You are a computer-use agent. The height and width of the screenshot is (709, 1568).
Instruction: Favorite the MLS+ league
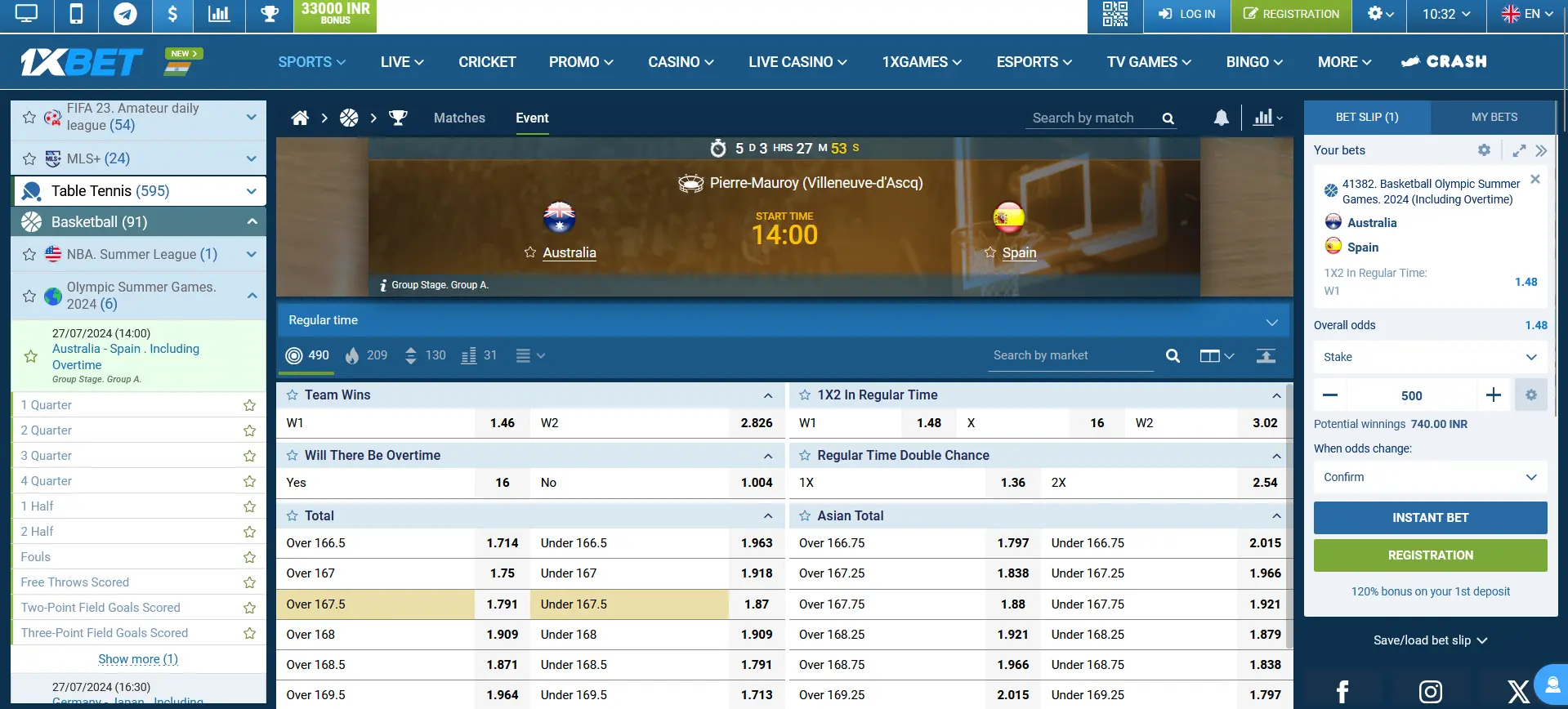[29, 158]
